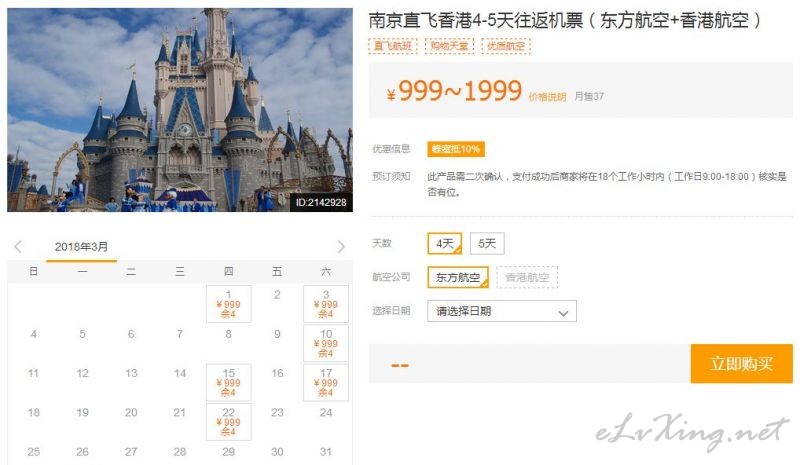Click the 月售37 sales text

(589, 96)
